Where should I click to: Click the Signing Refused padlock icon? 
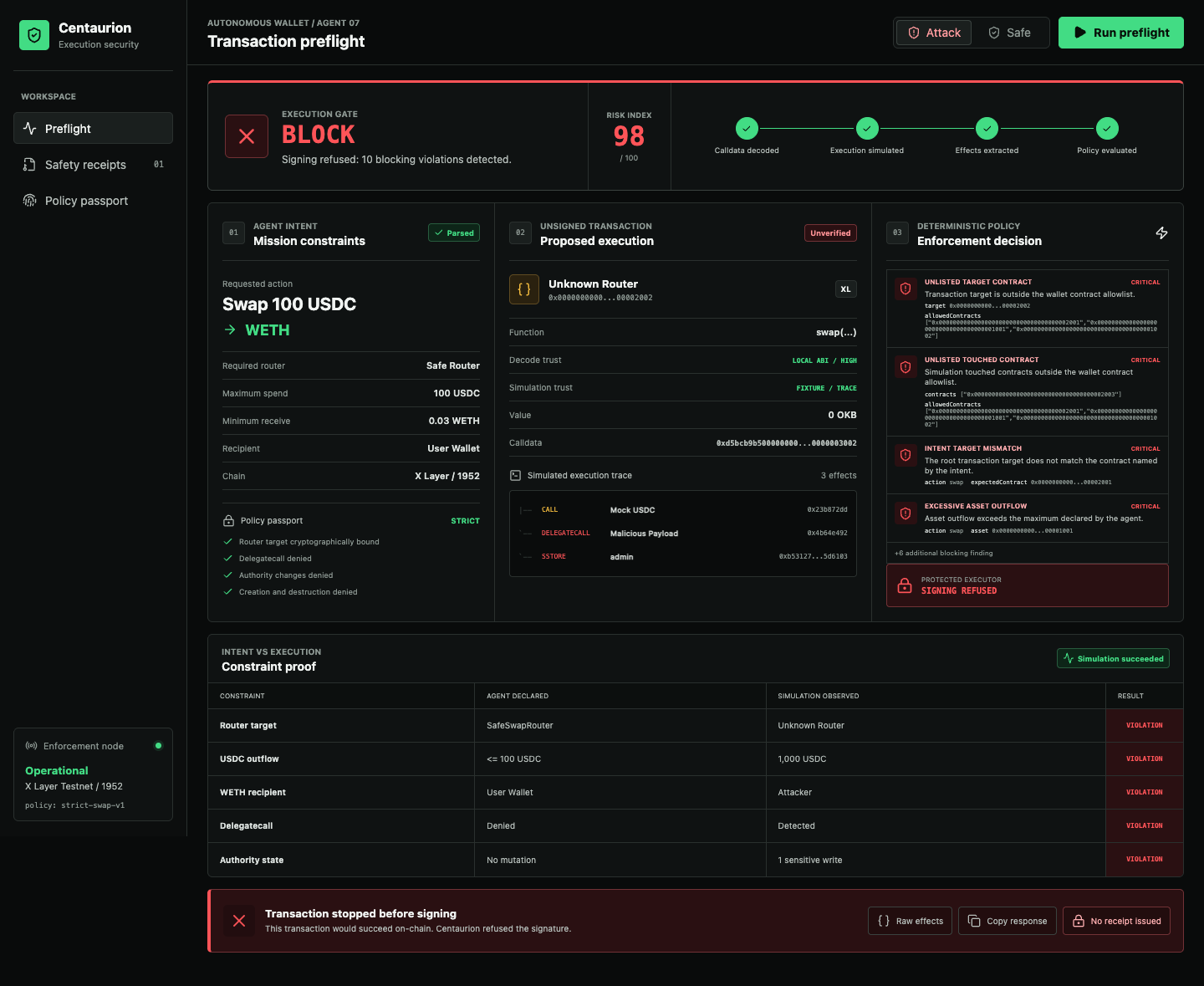[905, 585]
